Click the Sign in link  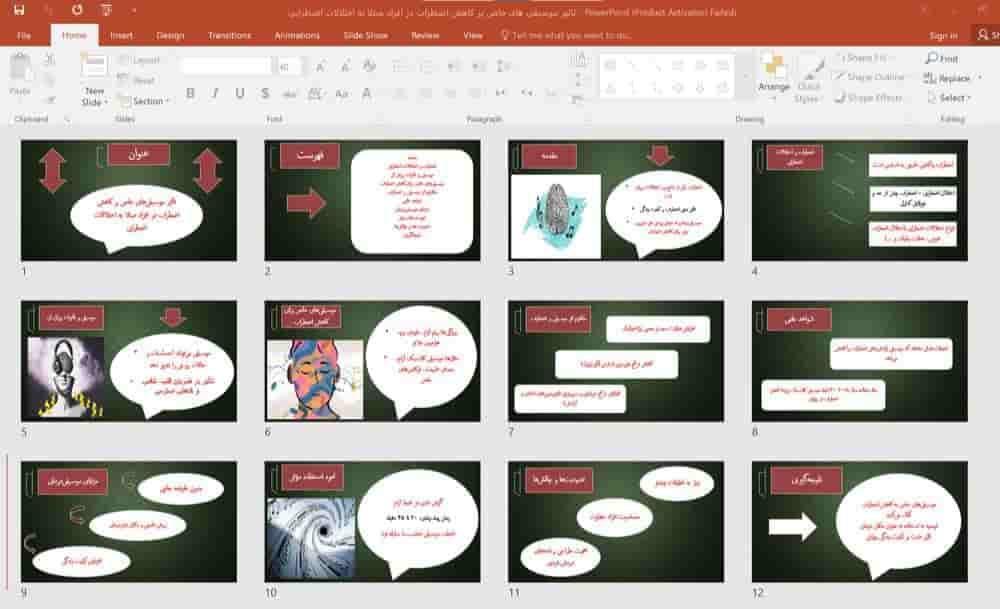943,36
